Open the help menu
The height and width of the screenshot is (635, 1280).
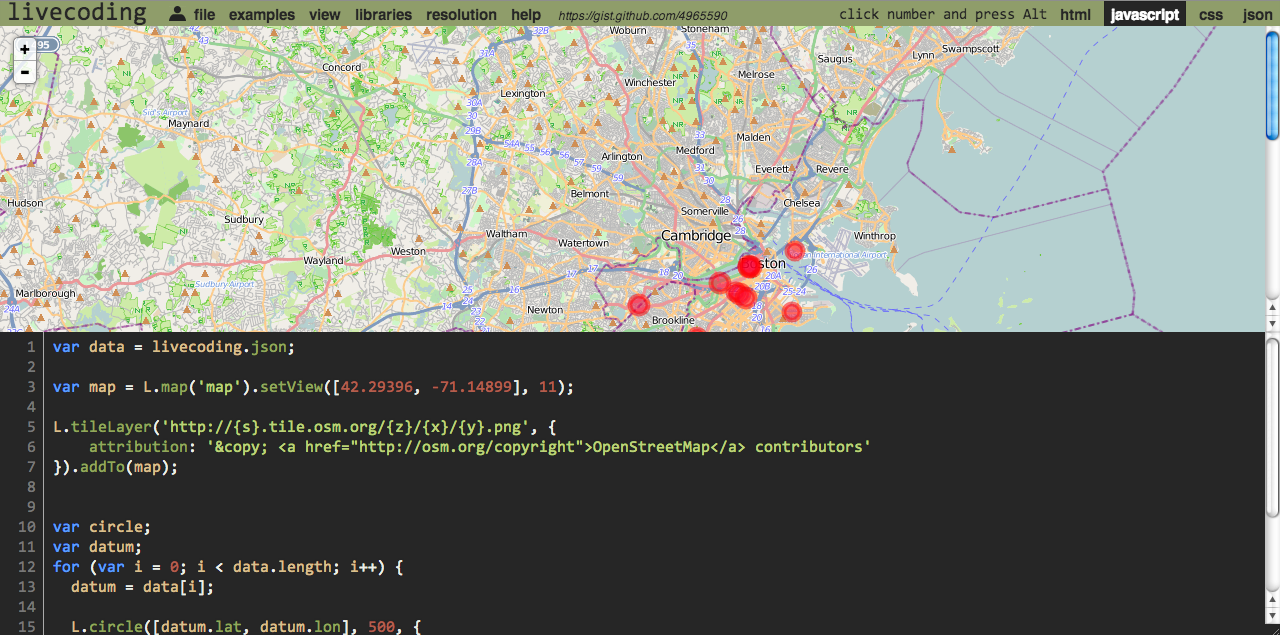coord(526,15)
